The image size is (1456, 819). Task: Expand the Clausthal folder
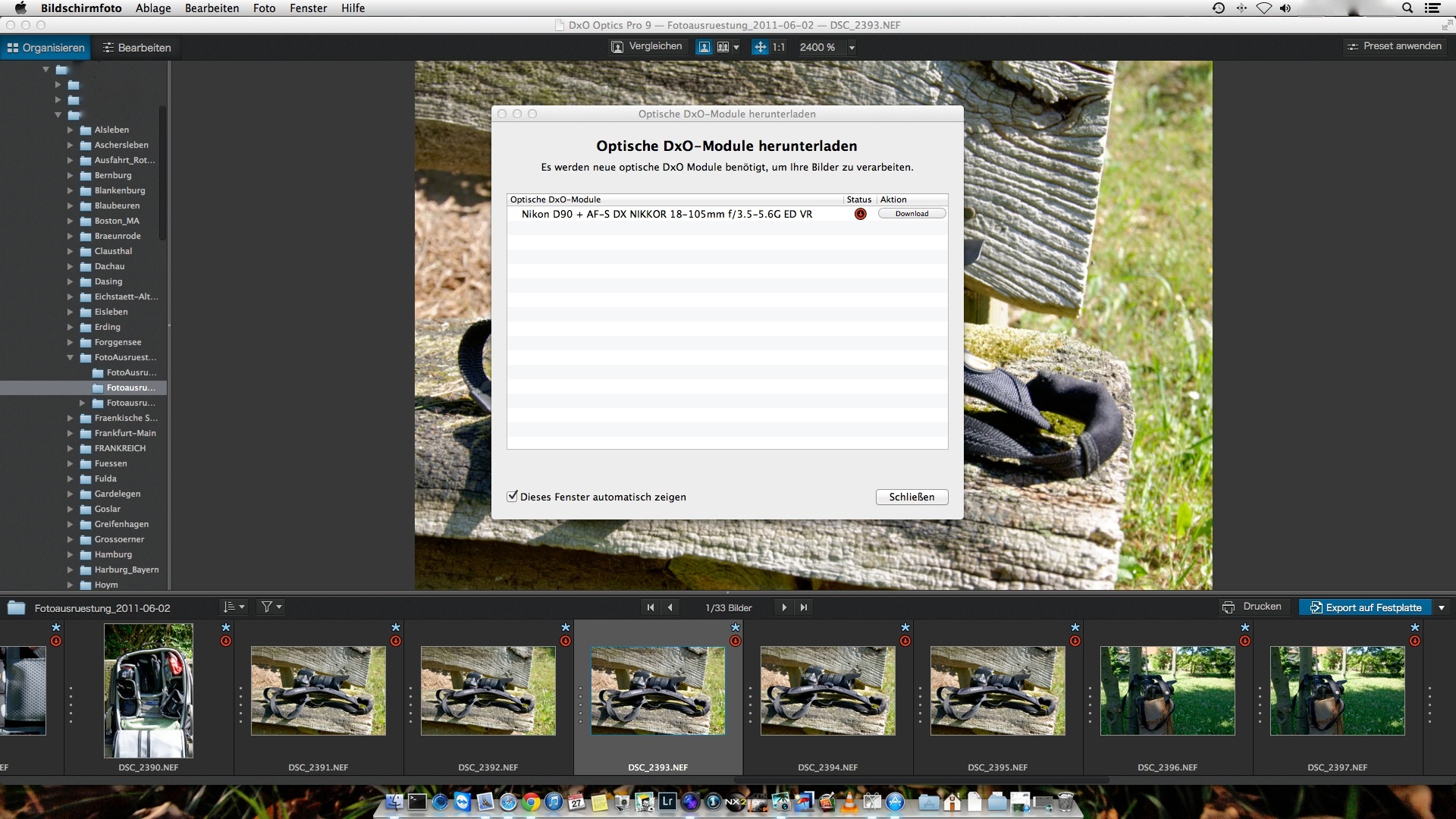[70, 251]
